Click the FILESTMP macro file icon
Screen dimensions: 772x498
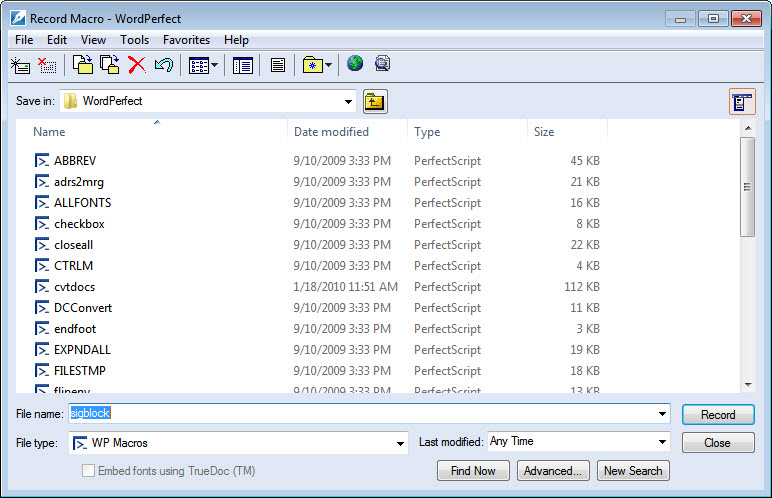click(42, 370)
